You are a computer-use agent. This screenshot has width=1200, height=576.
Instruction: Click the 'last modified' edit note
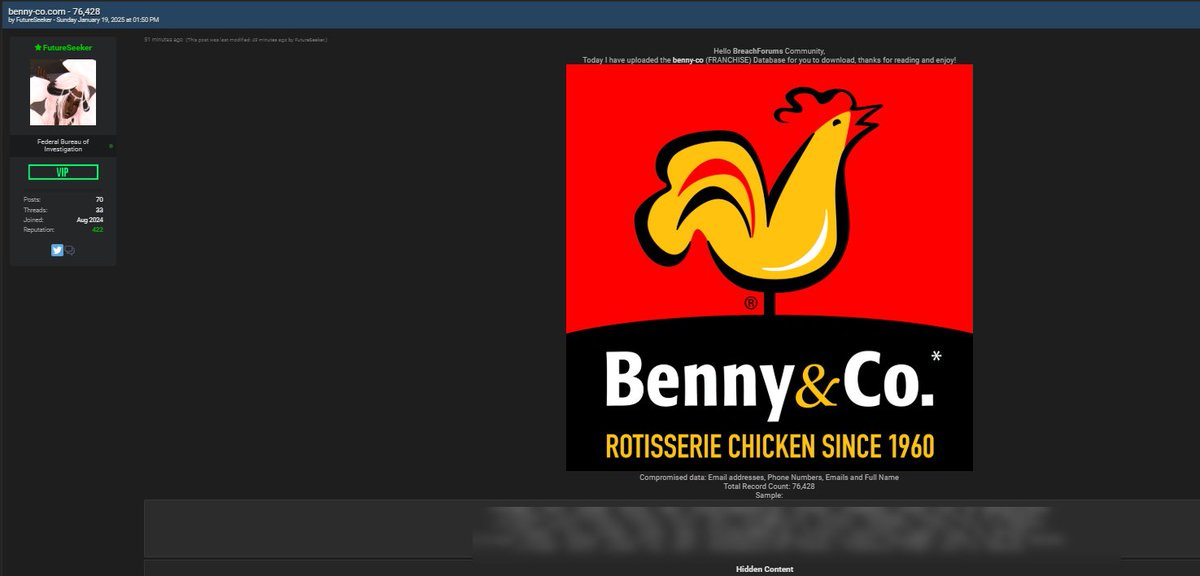coord(257,40)
